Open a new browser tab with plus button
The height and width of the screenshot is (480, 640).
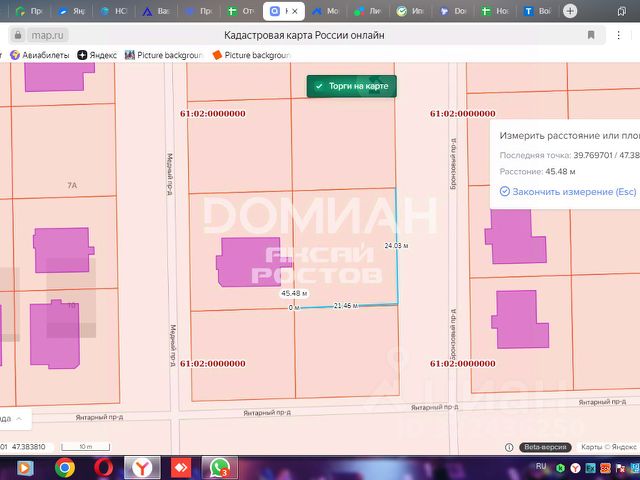tap(570, 11)
